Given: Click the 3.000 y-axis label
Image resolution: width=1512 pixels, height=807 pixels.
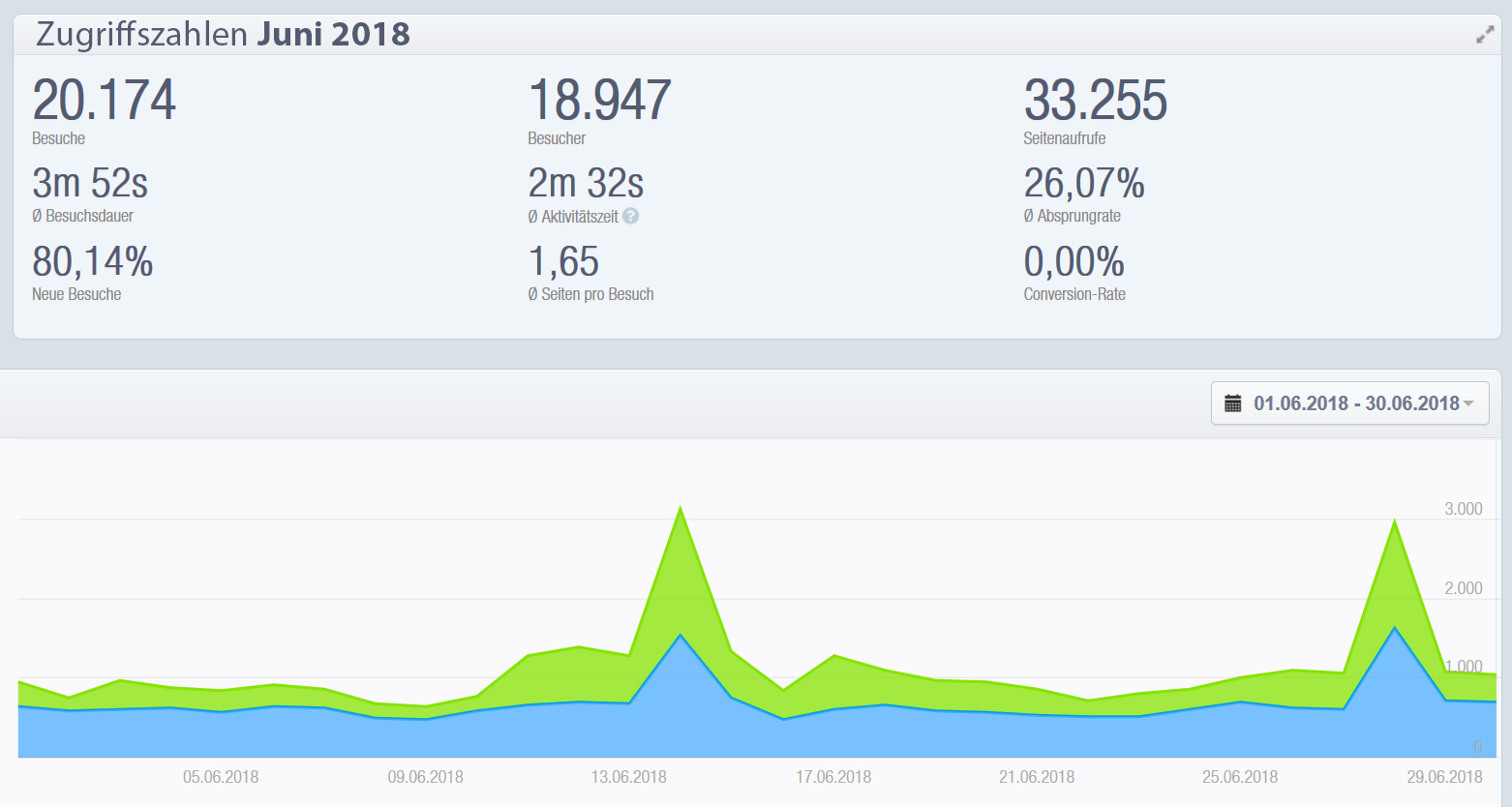Looking at the screenshot, I should [x=1463, y=509].
